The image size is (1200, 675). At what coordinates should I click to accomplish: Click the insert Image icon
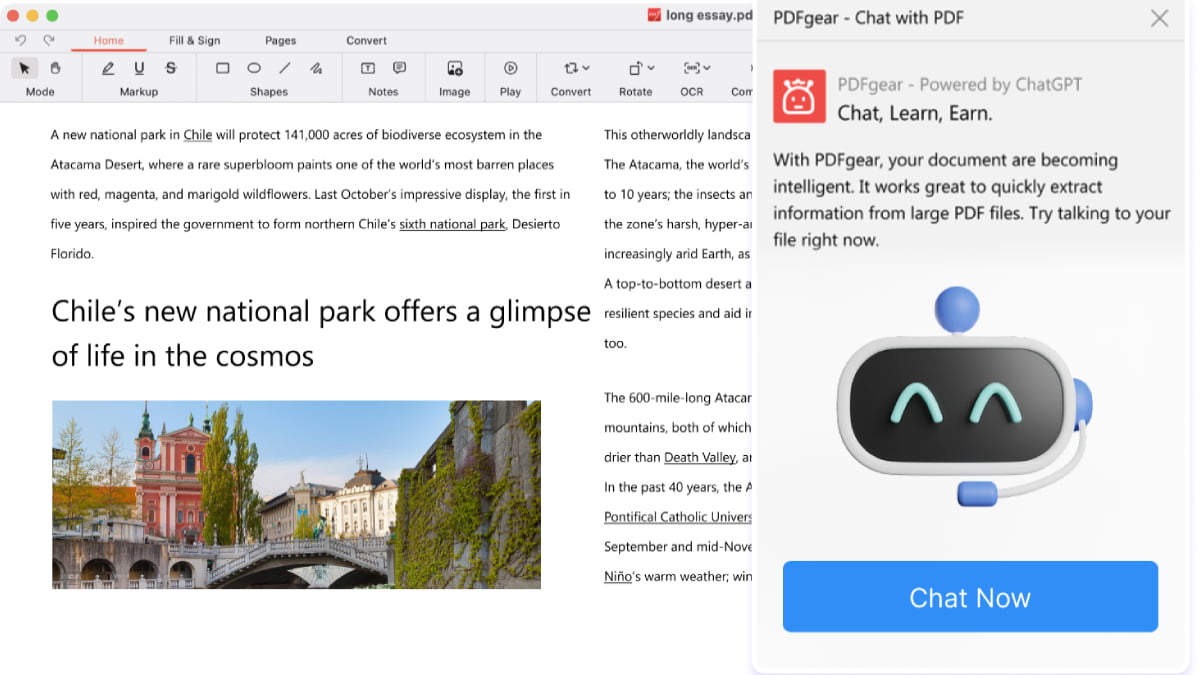(x=455, y=68)
